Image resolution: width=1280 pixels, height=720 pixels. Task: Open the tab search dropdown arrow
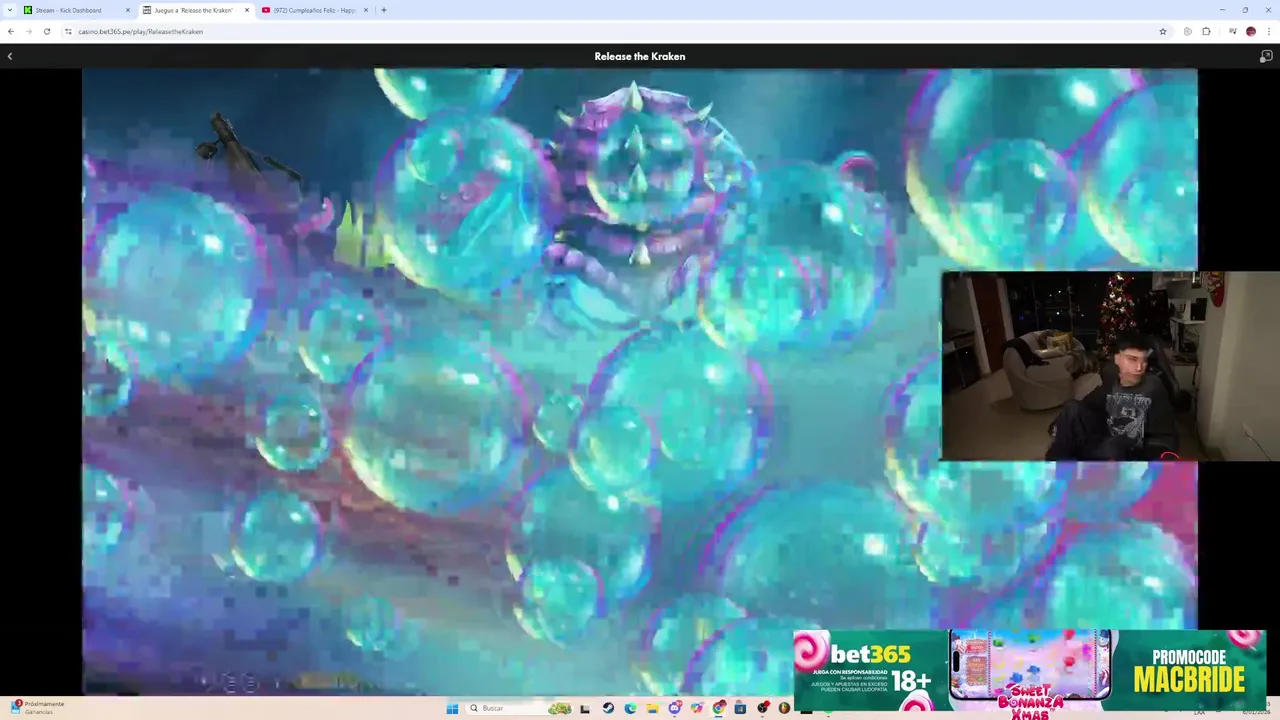coord(9,10)
